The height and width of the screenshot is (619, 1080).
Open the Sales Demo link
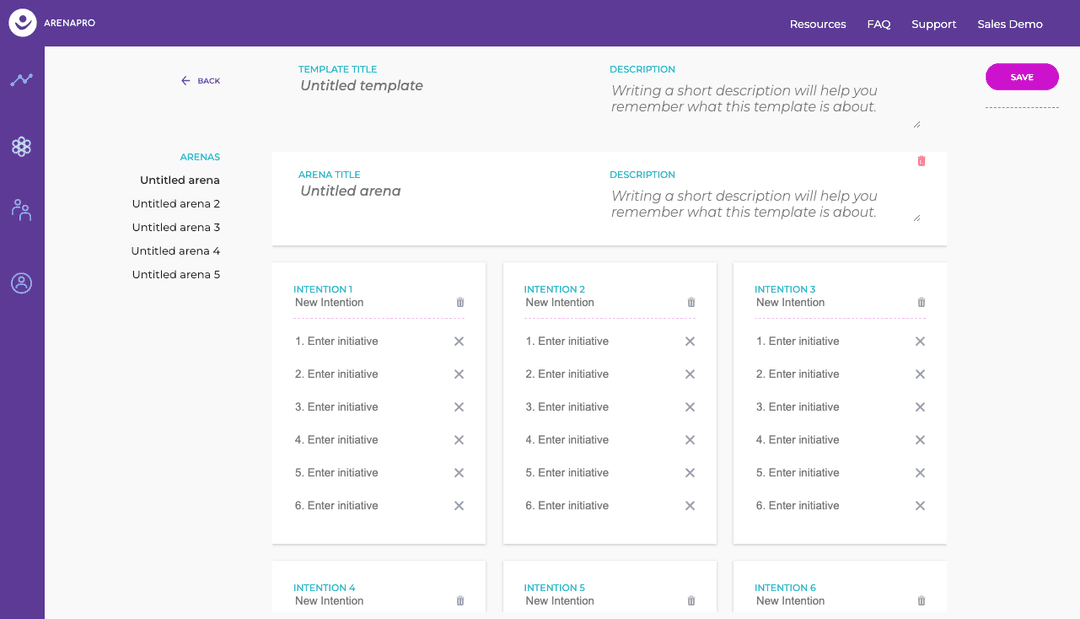click(x=1010, y=24)
